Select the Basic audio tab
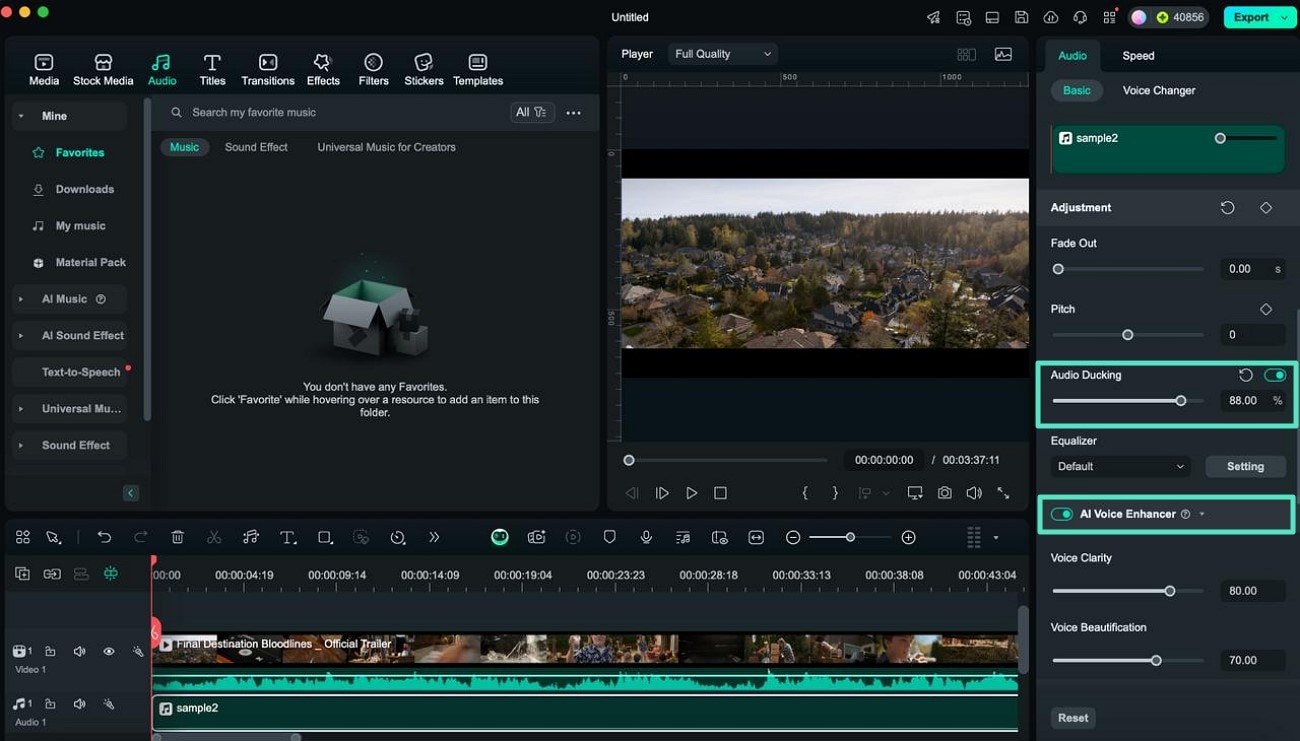 point(1077,90)
